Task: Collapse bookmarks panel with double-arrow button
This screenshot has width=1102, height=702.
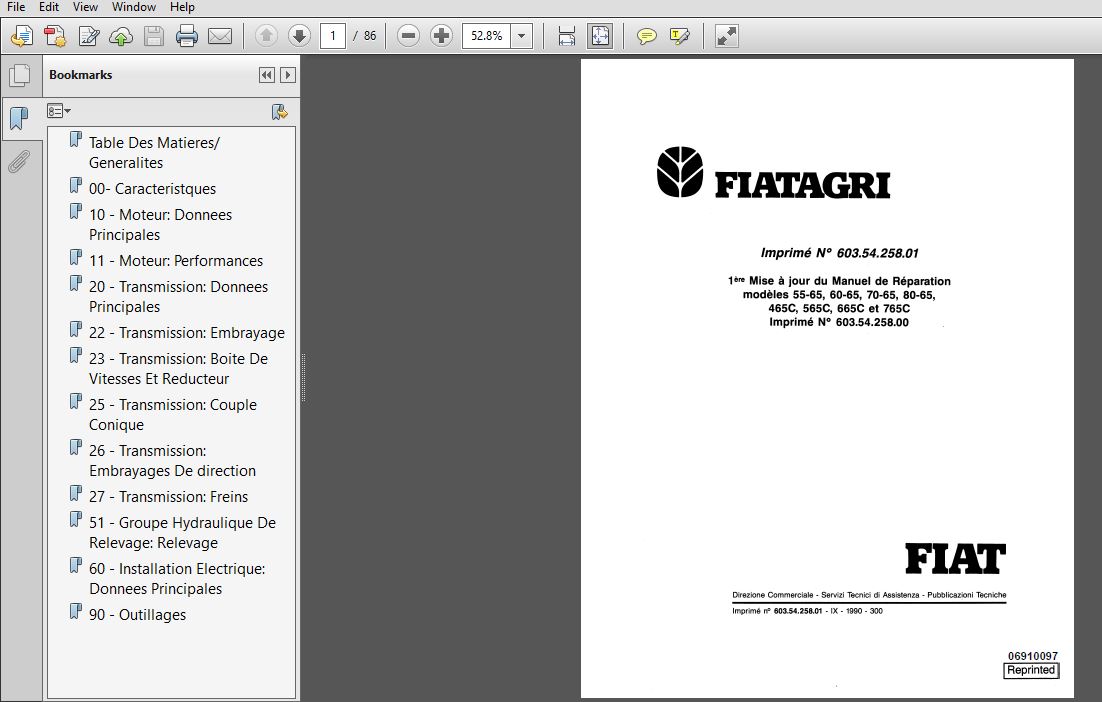Action: [266, 75]
